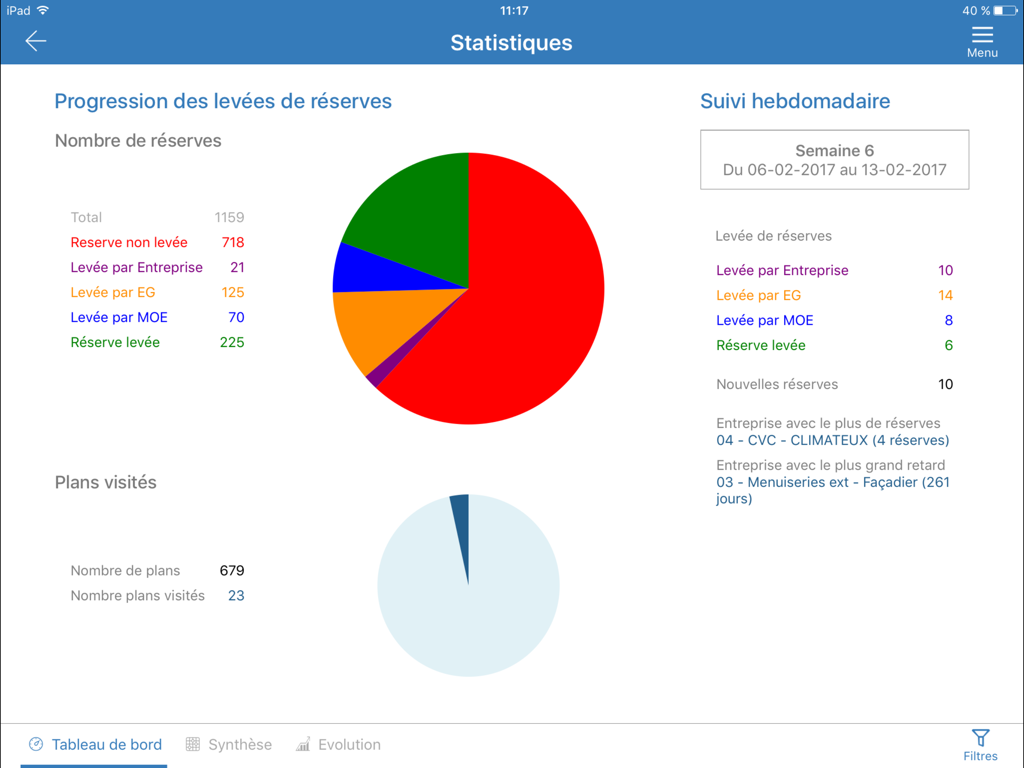1024x768 pixels.
Task: Tap the Nouvelles réserves value 10
Action: tap(945, 384)
